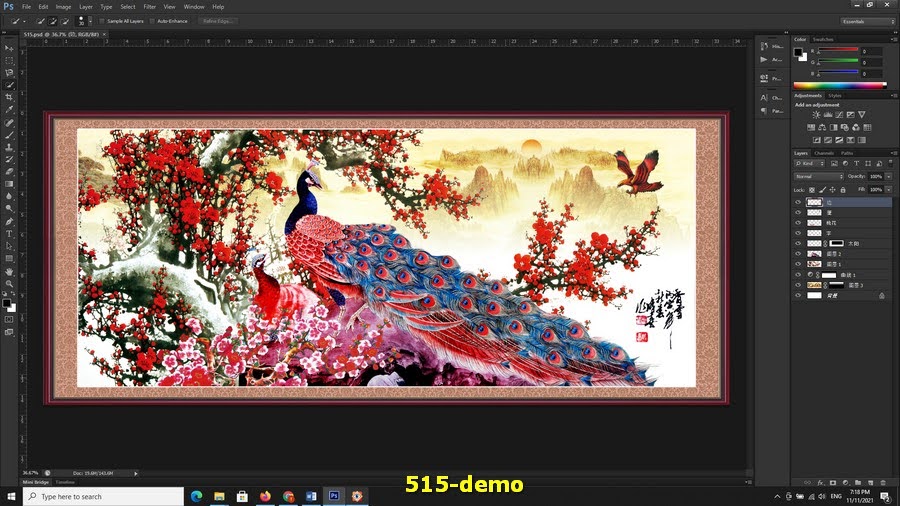Screen dimensions: 900x506
Task: Select the Clone Stamp tool
Action: click(9, 147)
